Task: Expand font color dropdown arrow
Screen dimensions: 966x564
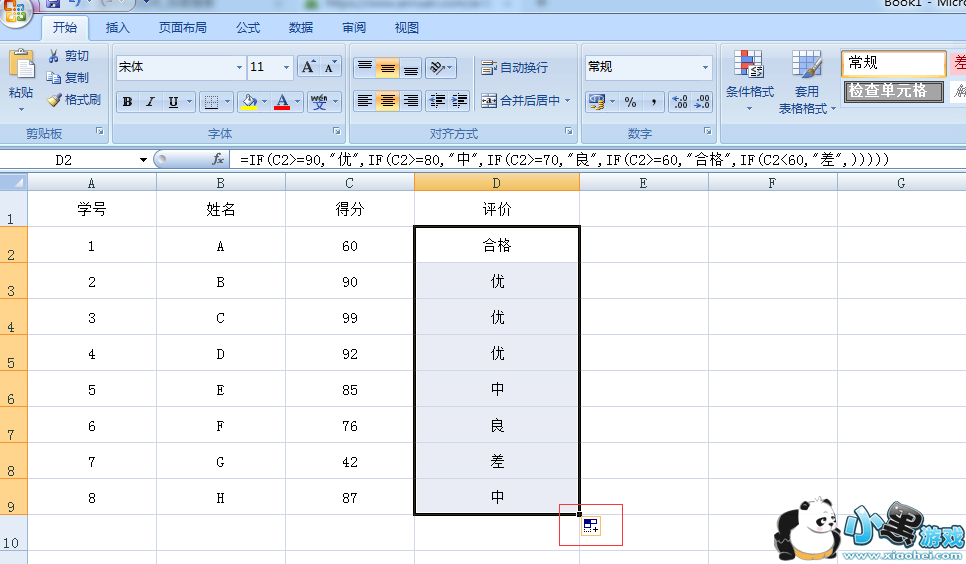Action: click(298, 102)
